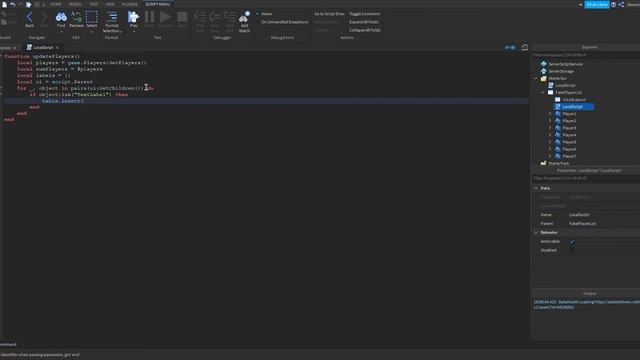Open the Replace tool
This screenshot has height=360, width=640.
tap(76, 17)
